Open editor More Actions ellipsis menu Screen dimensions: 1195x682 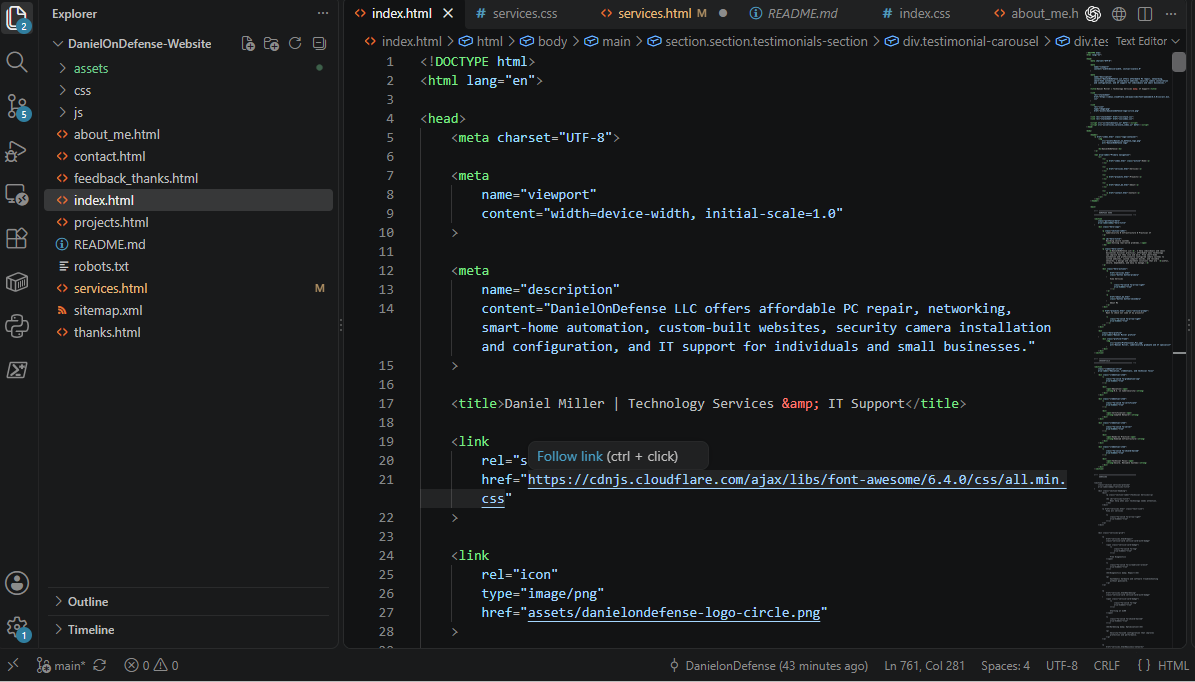point(1171,14)
